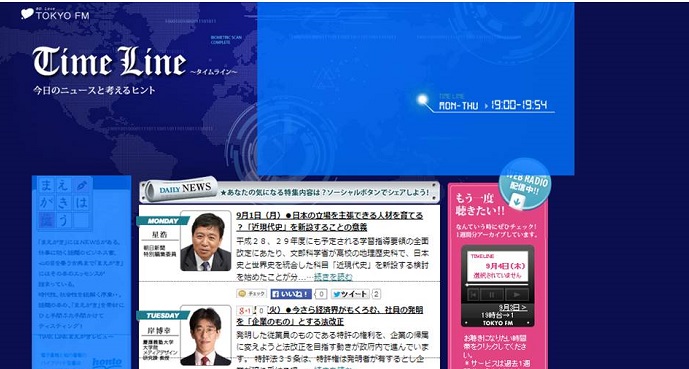Open the tweet count bubble showing 2
The width and height of the screenshot is (689, 369).
(377, 294)
